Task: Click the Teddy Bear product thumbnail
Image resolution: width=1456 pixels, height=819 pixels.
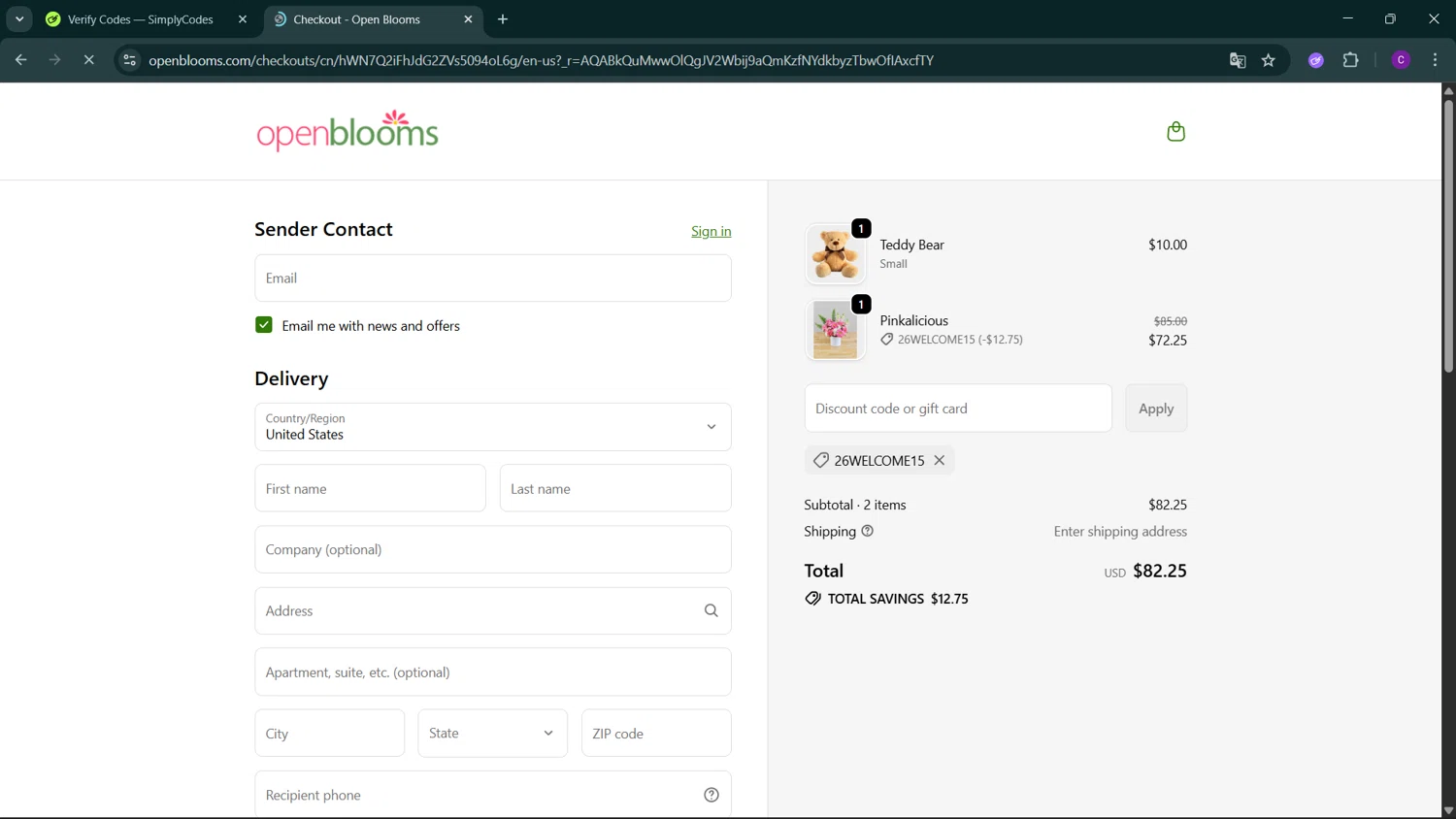Action: point(835,254)
